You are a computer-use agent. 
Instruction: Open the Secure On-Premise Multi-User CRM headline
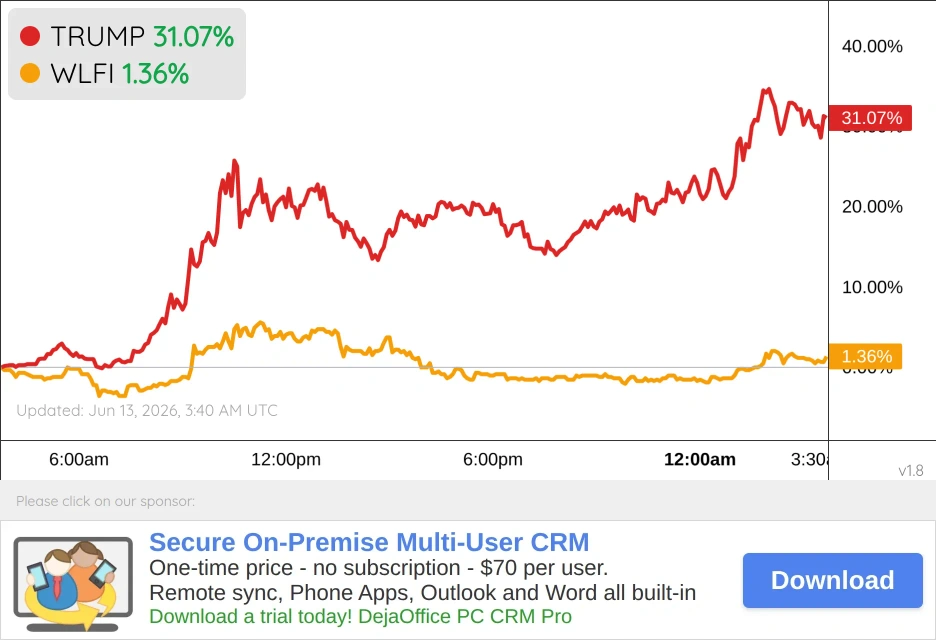(369, 542)
